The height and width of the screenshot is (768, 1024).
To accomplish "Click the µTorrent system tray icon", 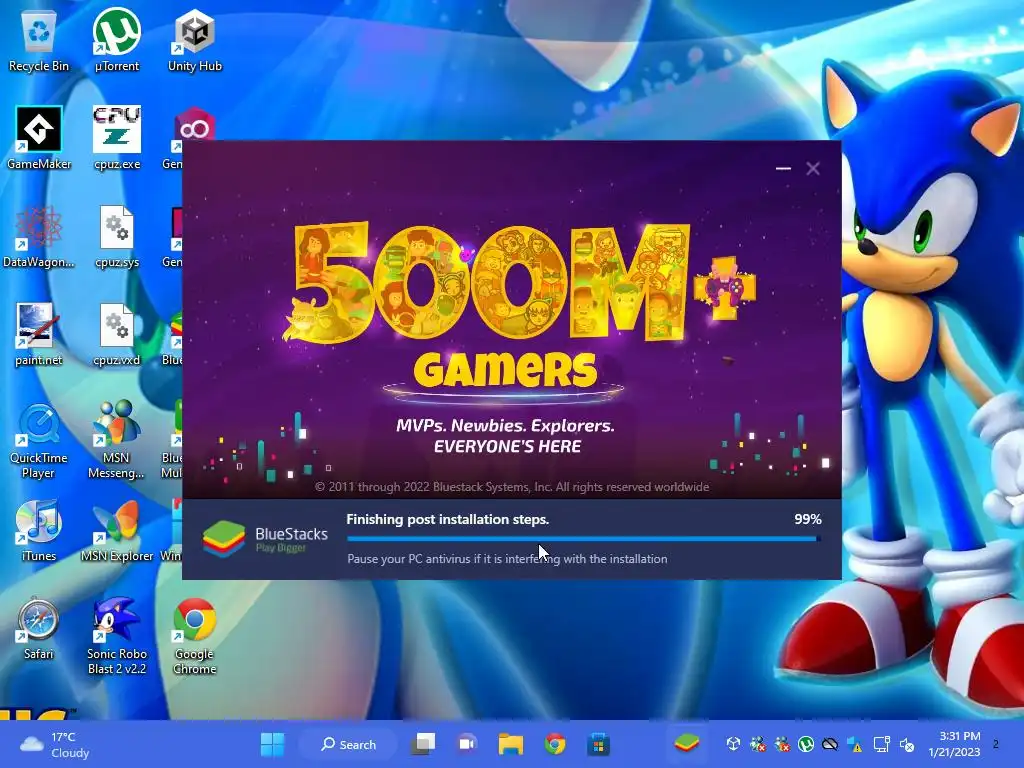I will click(807, 744).
